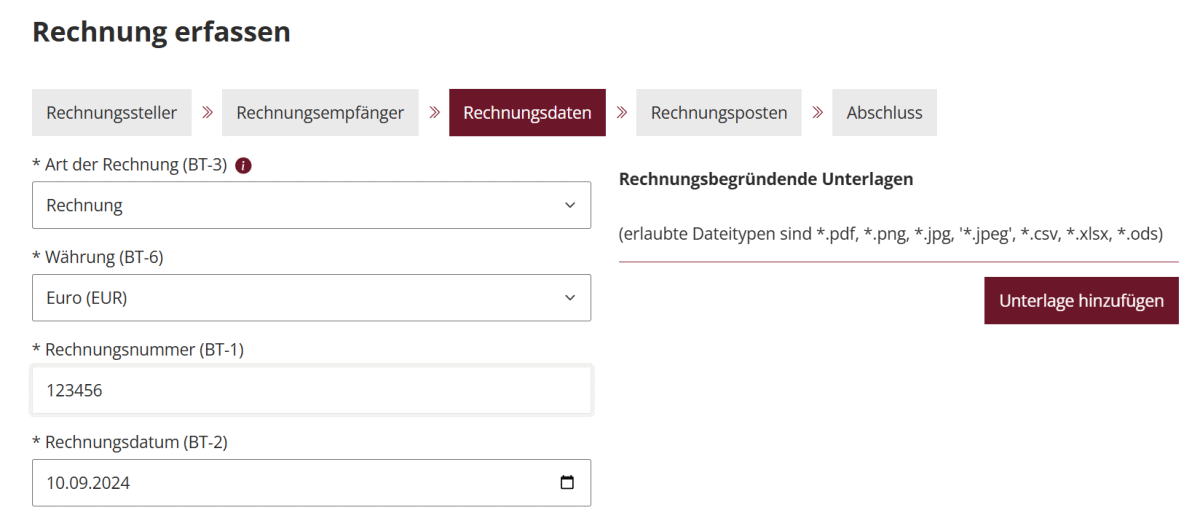Click into the date text 10.09.2024
Viewport: 1200px width, 521px height.
pos(88,483)
